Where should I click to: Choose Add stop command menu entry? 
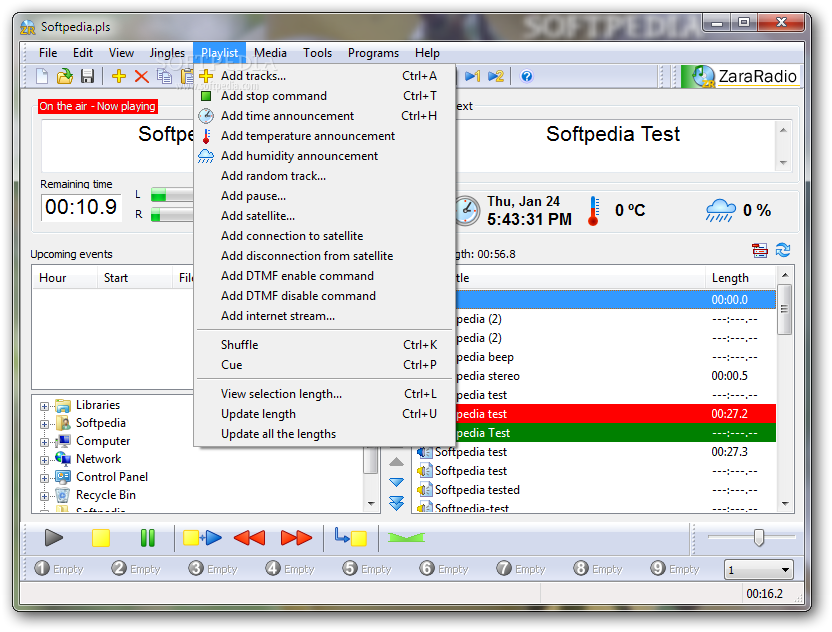[x=325, y=96]
